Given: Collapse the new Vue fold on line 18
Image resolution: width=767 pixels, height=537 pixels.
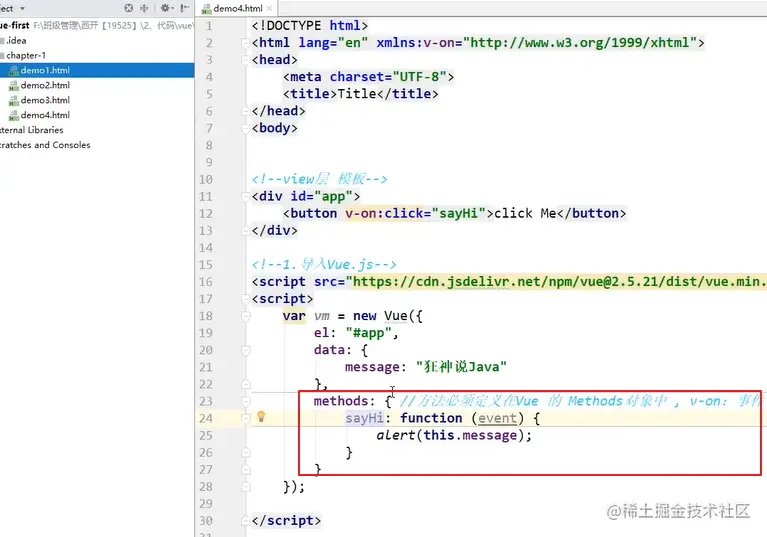Looking at the screenshot, I should 246,316.
